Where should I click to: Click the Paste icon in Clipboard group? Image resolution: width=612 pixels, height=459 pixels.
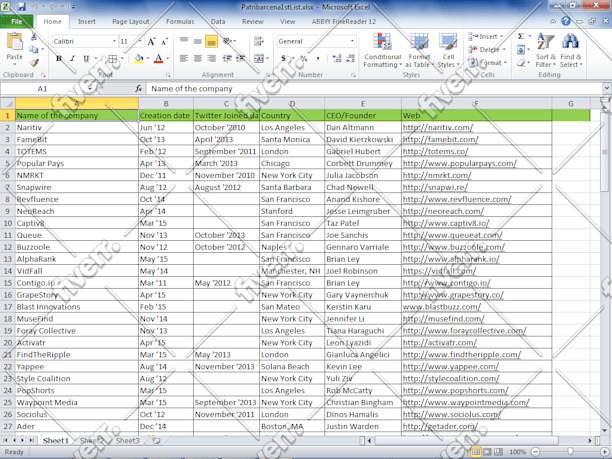click(x=14, y=46)
